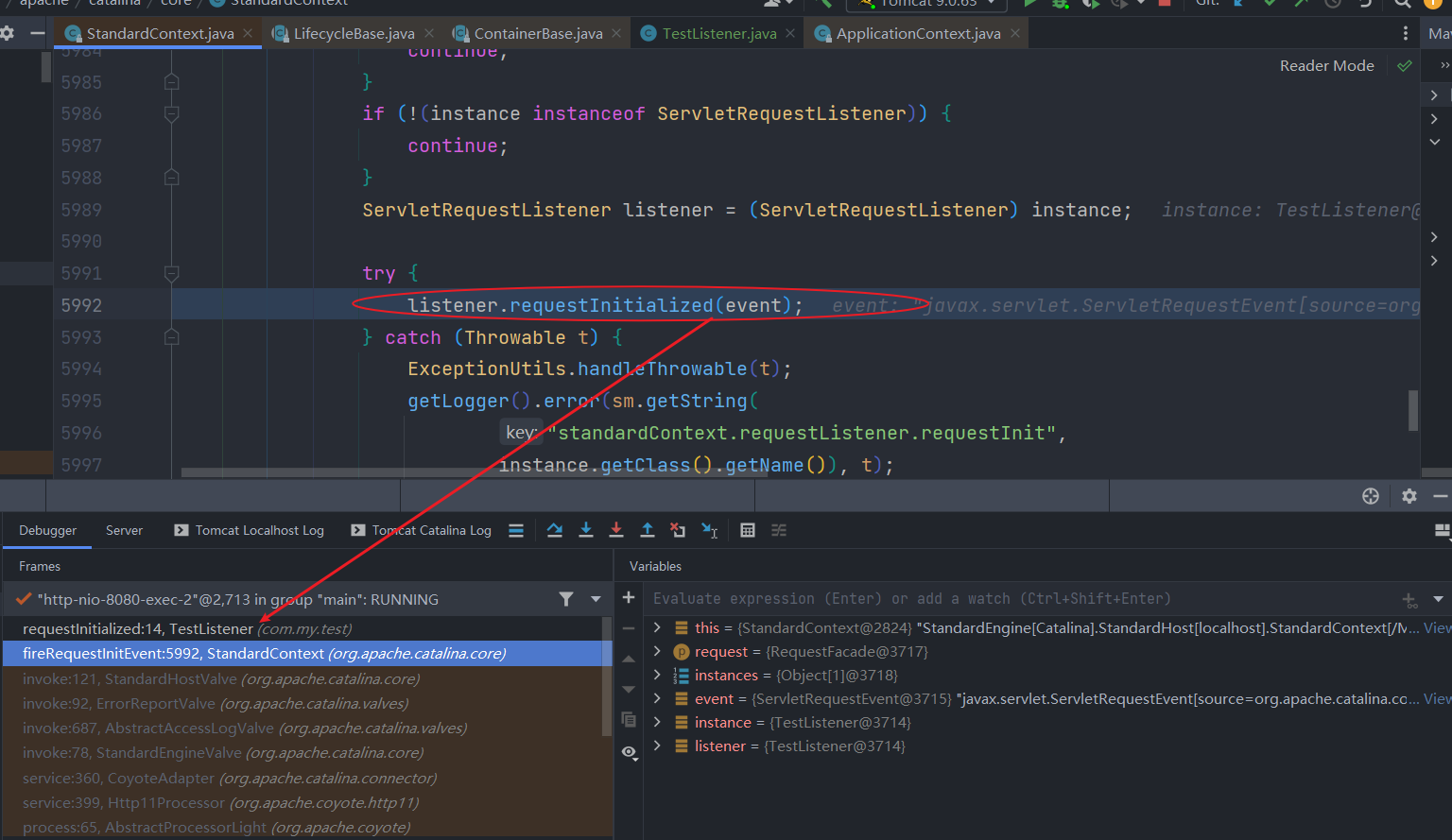Close the LifecycleBase.java tab
1452x840 pixels.
(429, 33)
